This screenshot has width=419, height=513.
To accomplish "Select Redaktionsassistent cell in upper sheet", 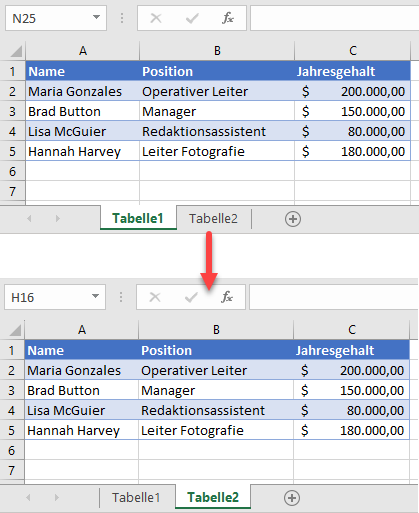I will 217,131.
